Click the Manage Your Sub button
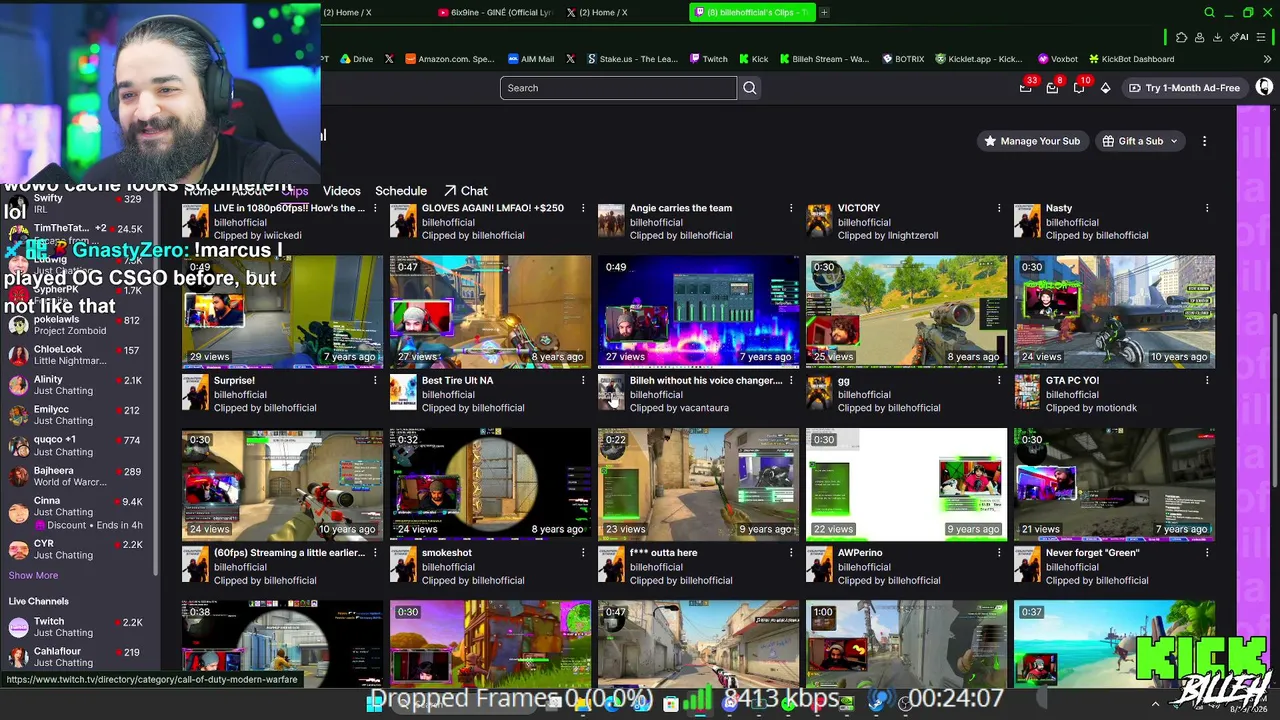 click(x=1032, y=141)
